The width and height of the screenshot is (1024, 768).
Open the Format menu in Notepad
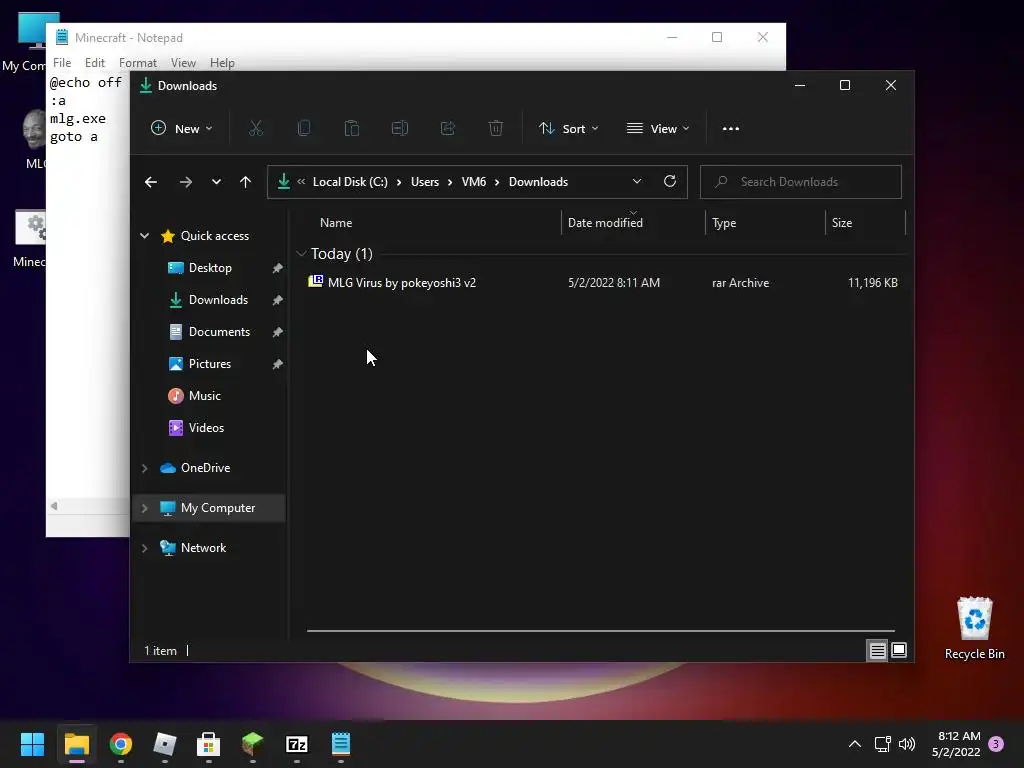[x=138, y=63]
